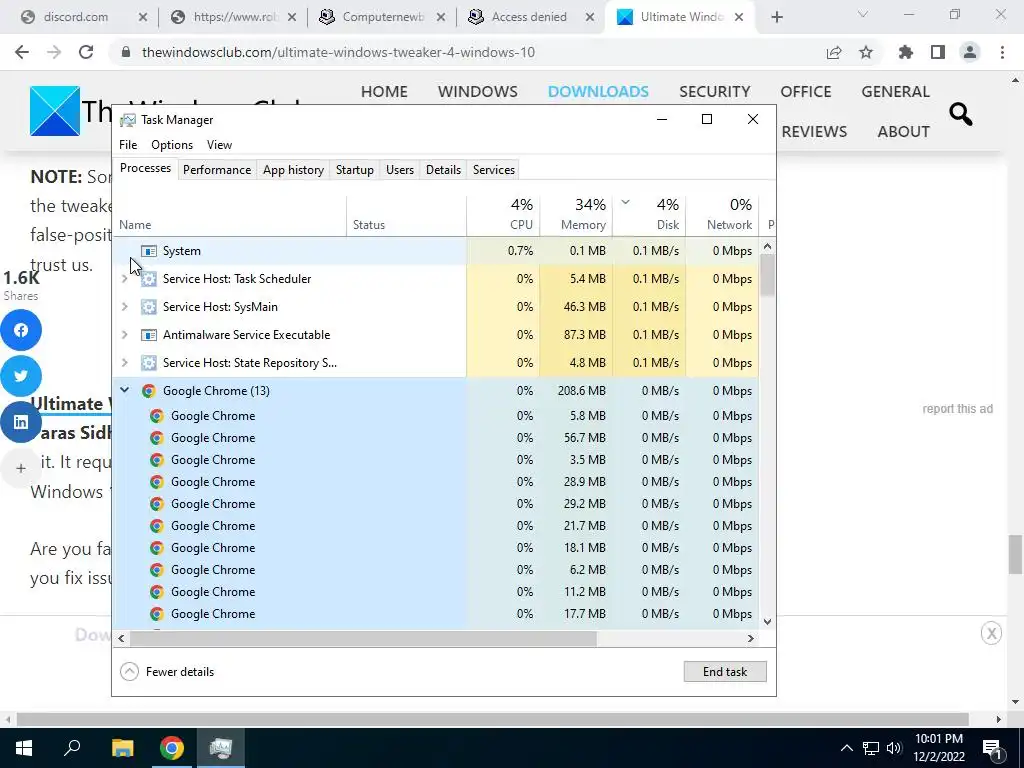Switch to the Services tab
The width and height of the screenshot is (1024, 768).
(494, 170)
